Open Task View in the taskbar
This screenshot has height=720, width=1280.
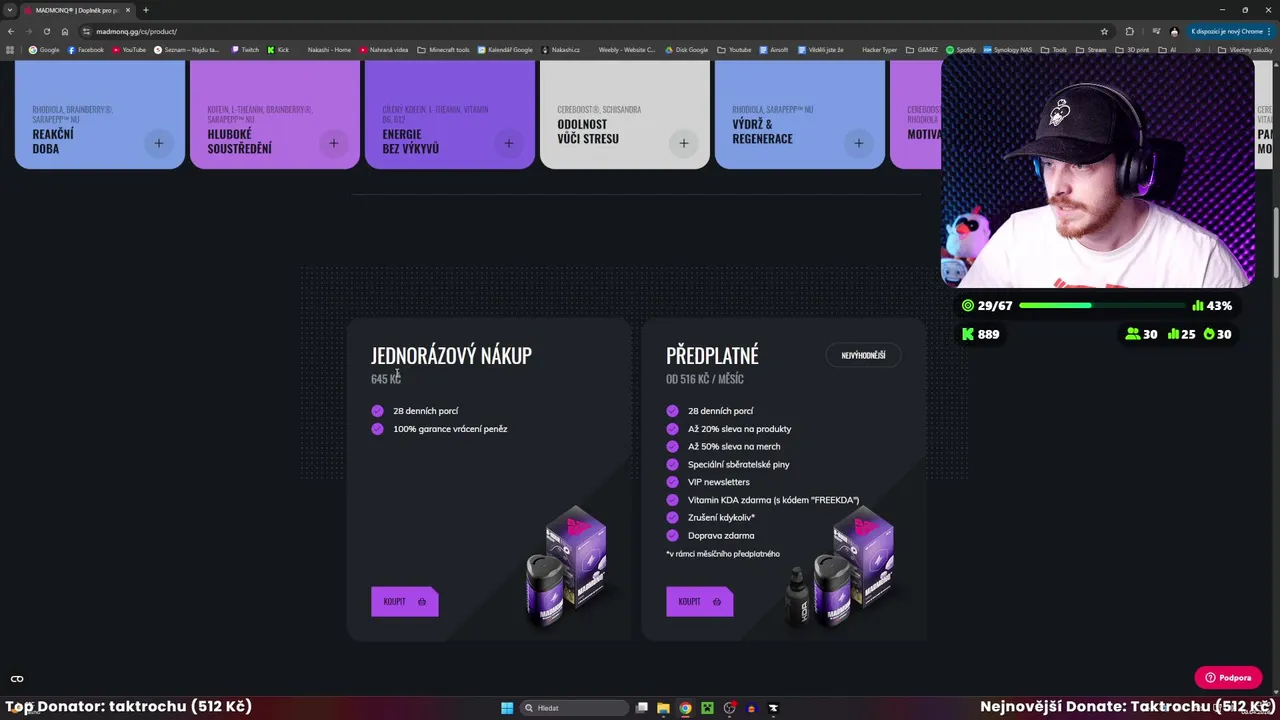pyautogui.click(x=642, y=708)
